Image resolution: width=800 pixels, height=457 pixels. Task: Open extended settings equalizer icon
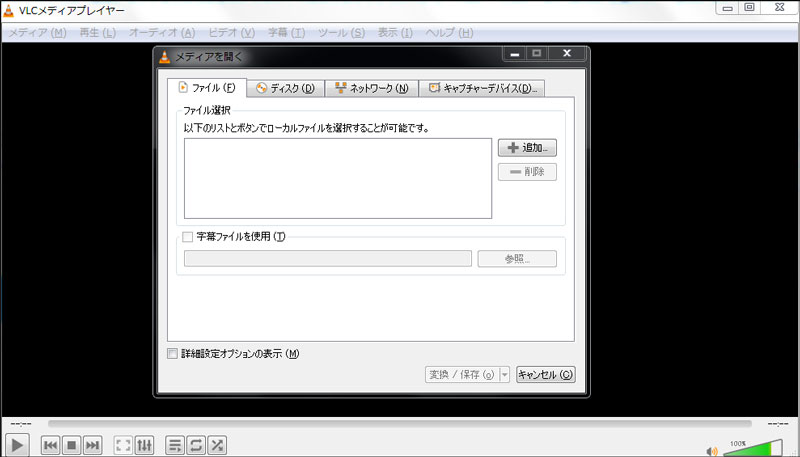(144, 445)
